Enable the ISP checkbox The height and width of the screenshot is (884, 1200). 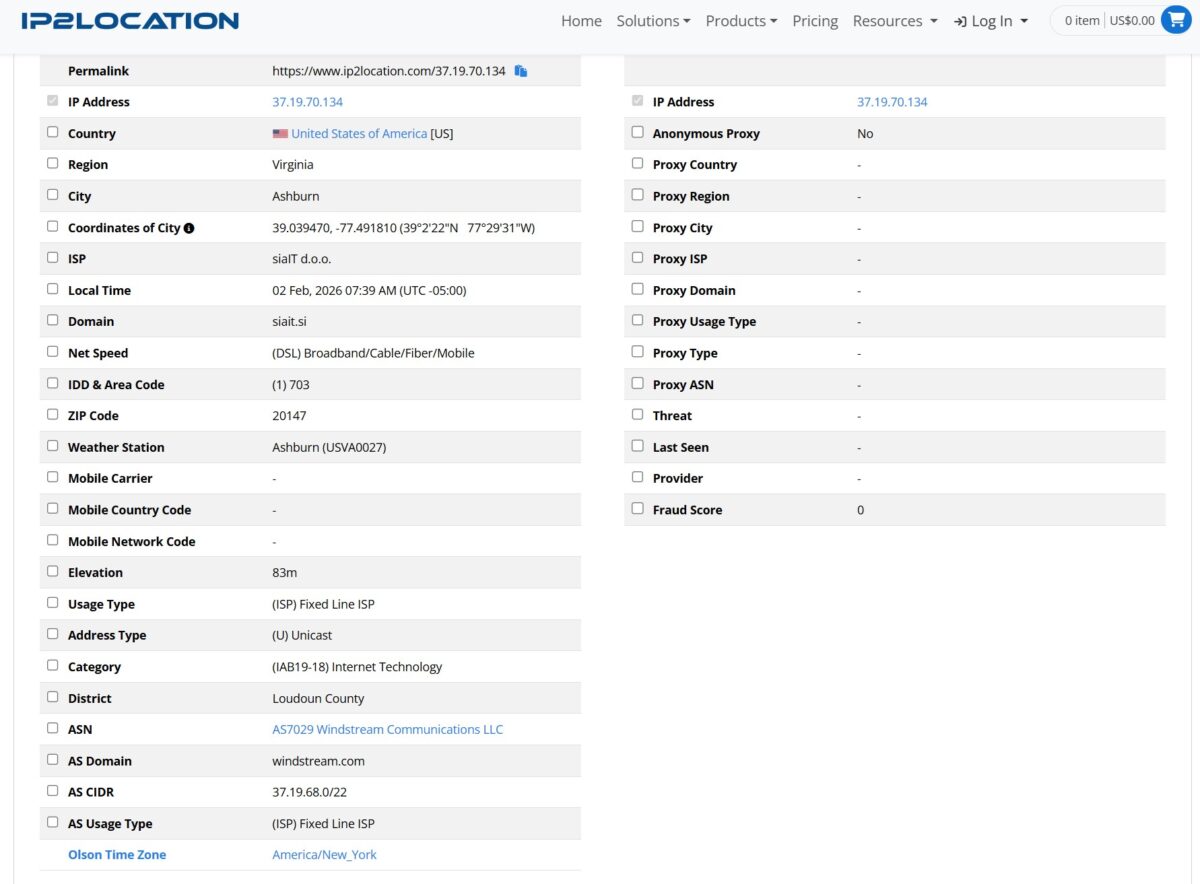tap(52, 257)
